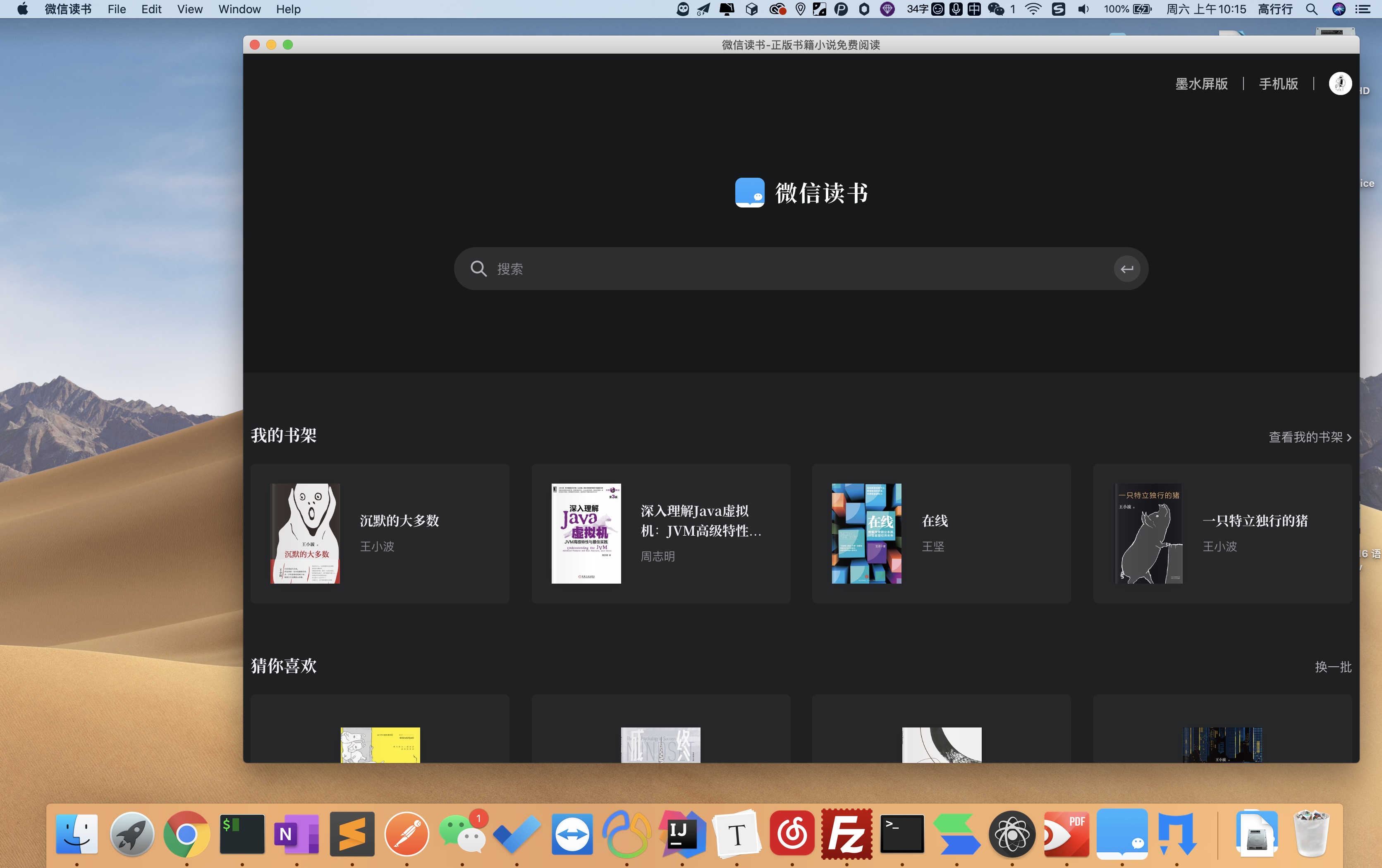Click the WeRead blue logo icon
The height and width of the screenshot is (868, 1382).
[750, 193]
